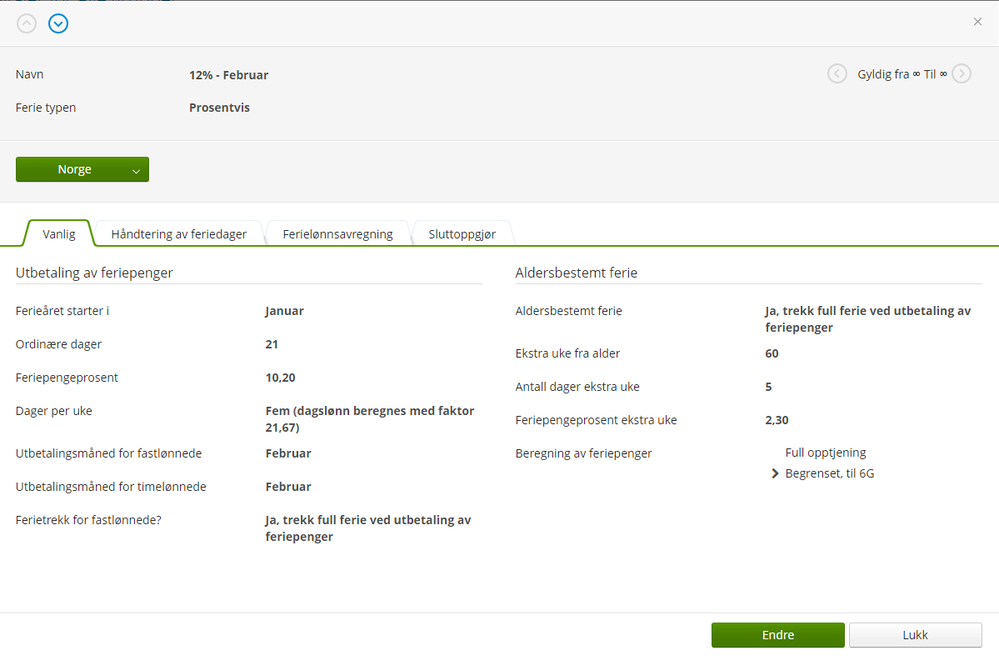Show previous validity period with left arrow

[x=837, y=74]
